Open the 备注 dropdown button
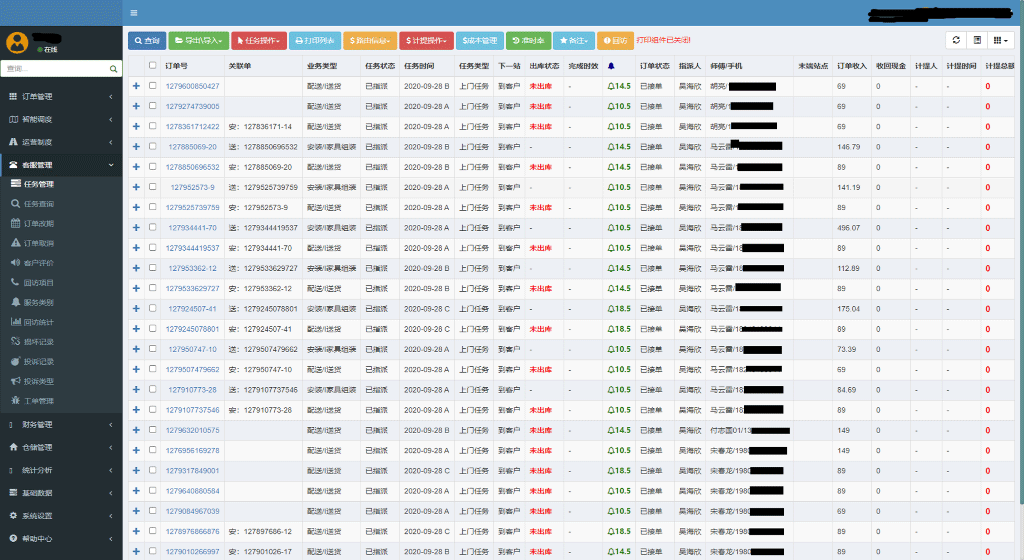The width and height of the screenshot is (1024, 560). click(x=574, y=40)
